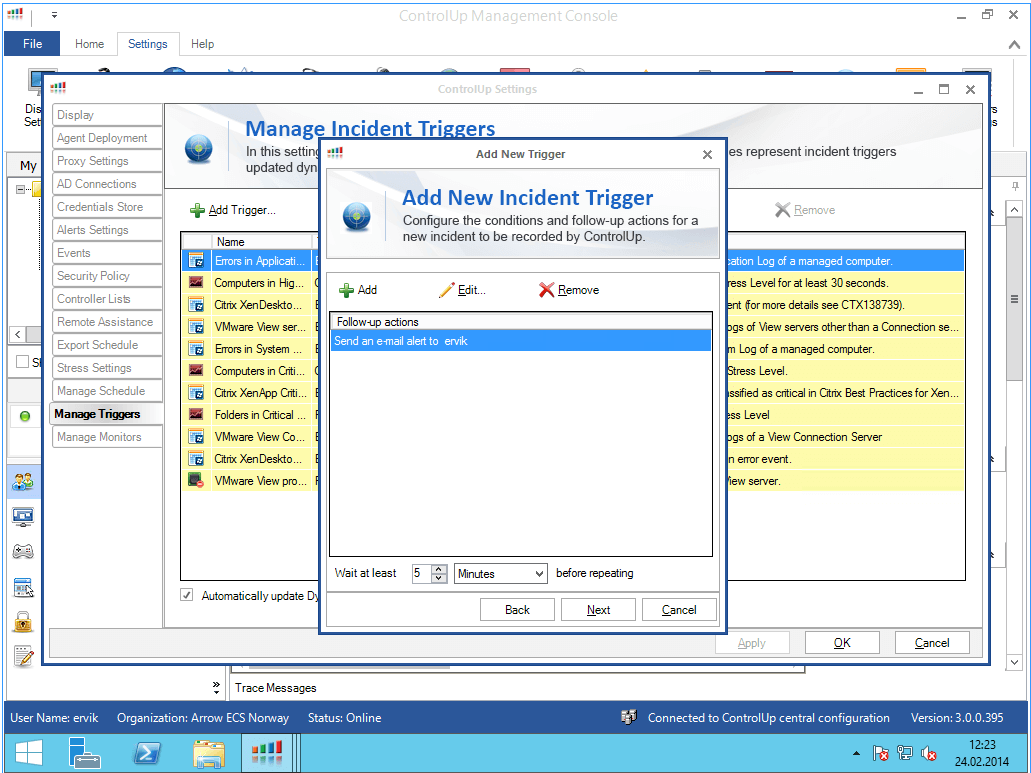Open the File menu

pyautogui.click(x=32, y=44)
